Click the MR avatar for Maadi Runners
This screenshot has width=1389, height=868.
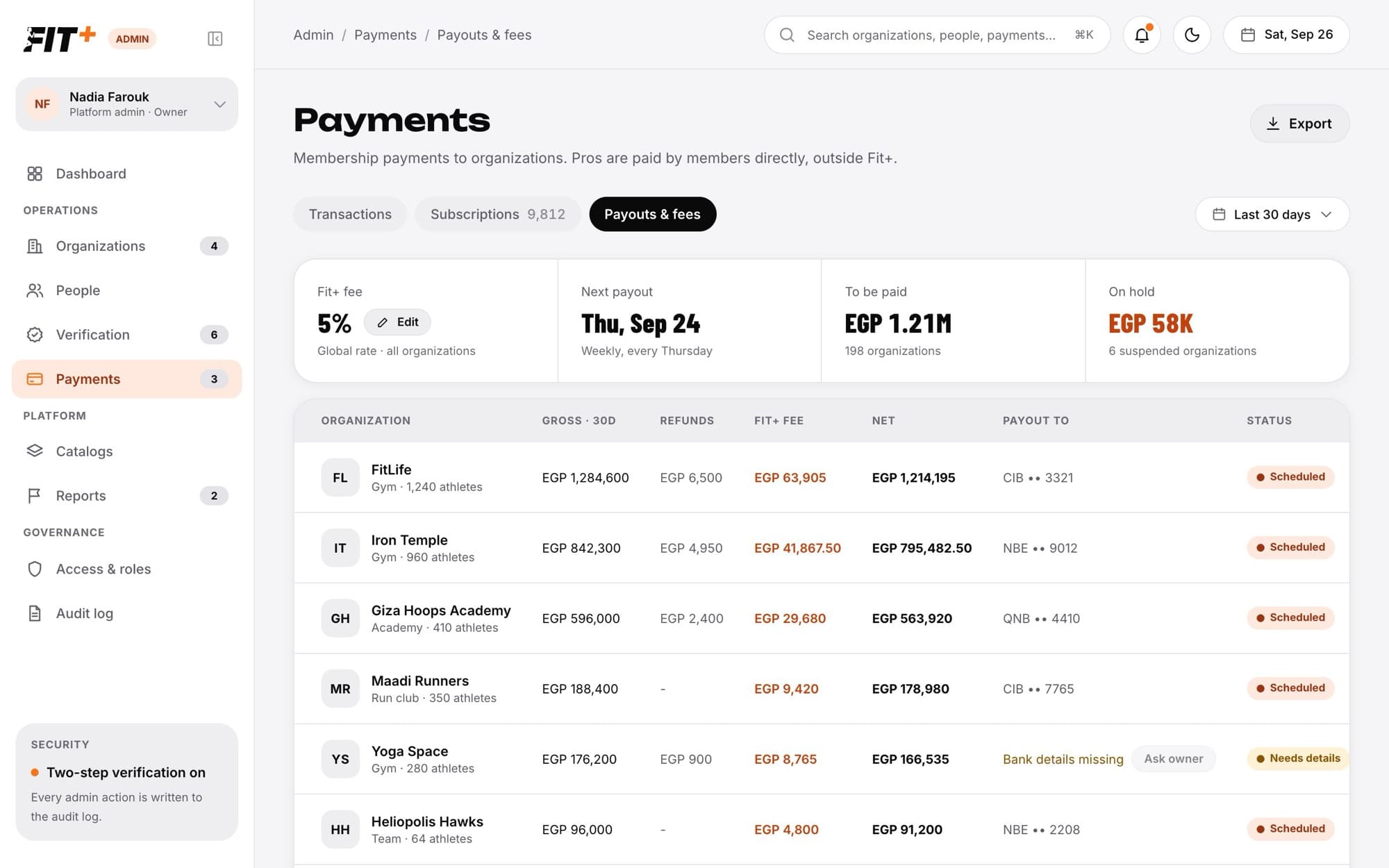340,689
